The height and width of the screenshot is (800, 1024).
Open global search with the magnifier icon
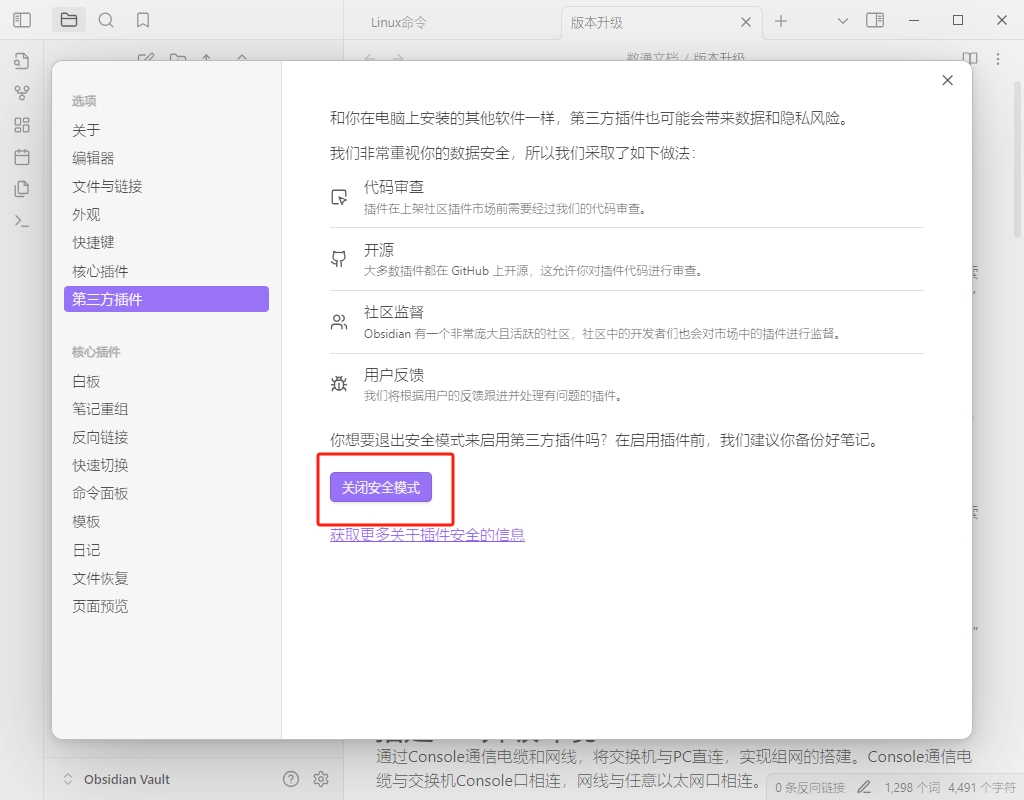(x=106, y=20)
